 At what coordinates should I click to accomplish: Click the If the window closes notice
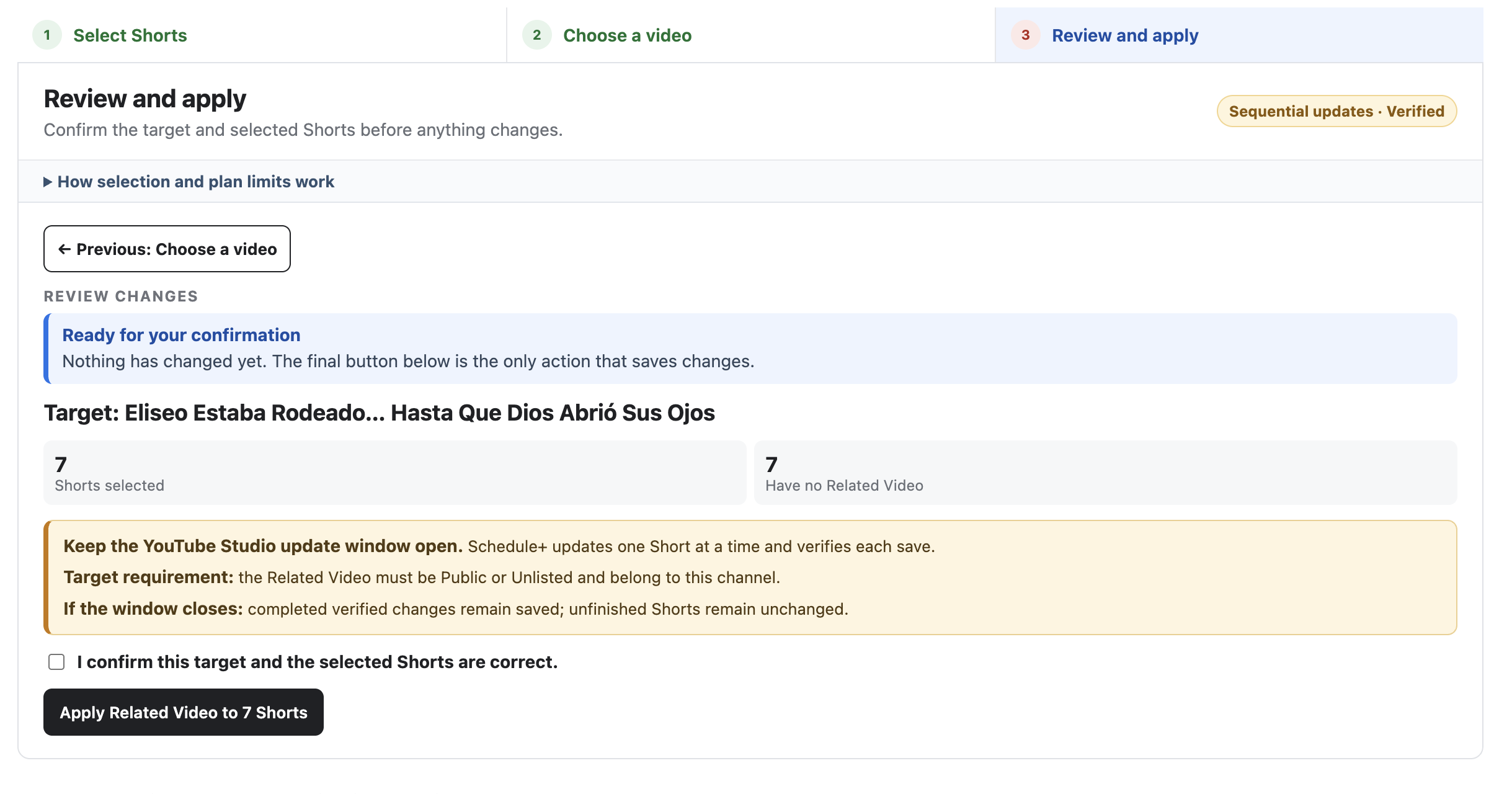click(x=456, y=609)
